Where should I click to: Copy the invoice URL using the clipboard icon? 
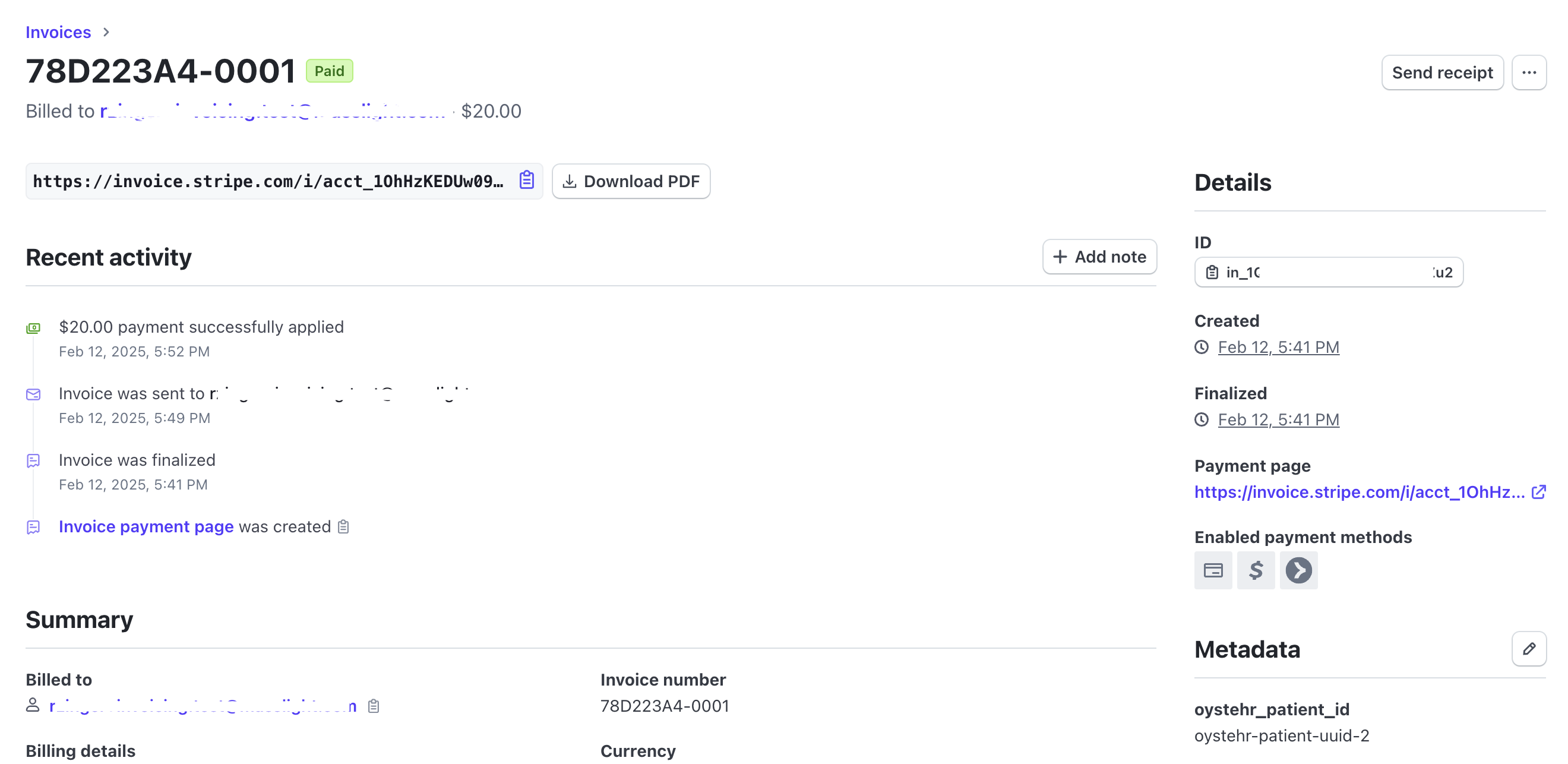(526, 180)
